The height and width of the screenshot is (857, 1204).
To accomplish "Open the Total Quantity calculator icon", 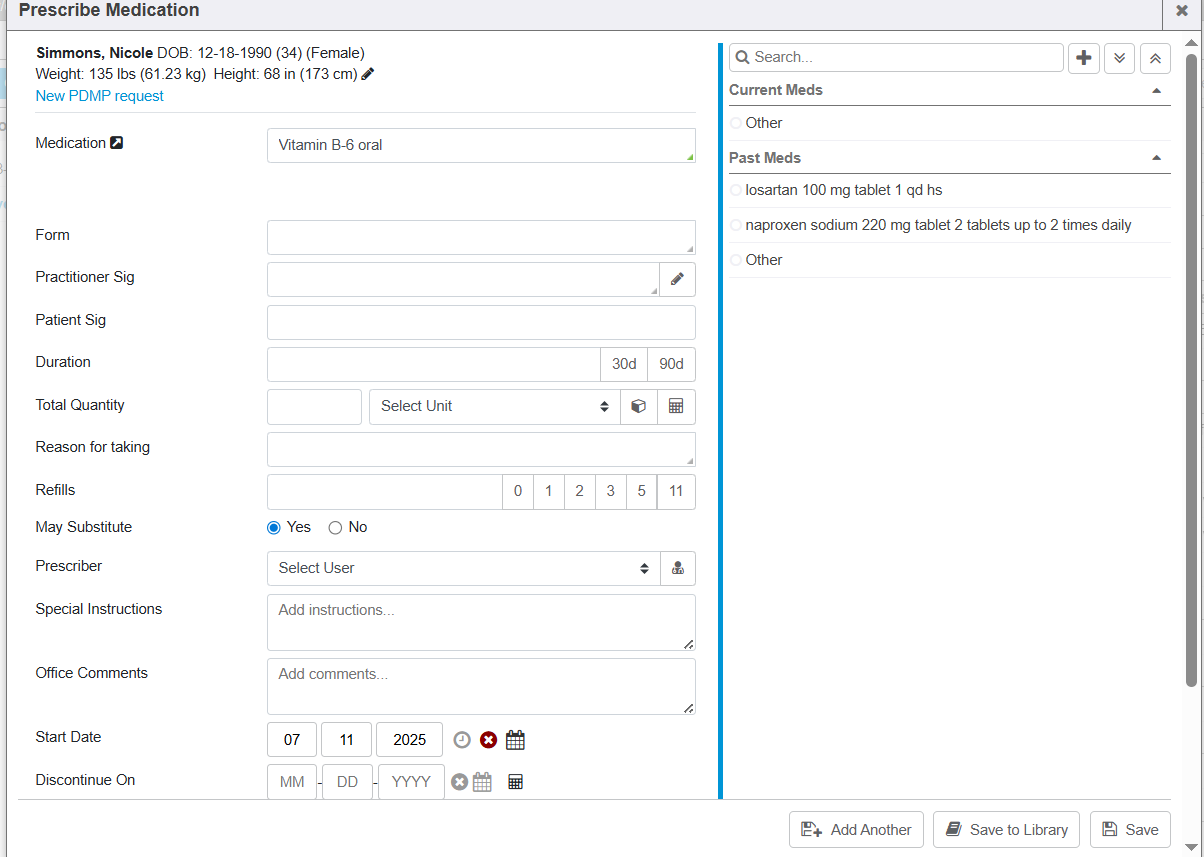I will coord(676,407).
